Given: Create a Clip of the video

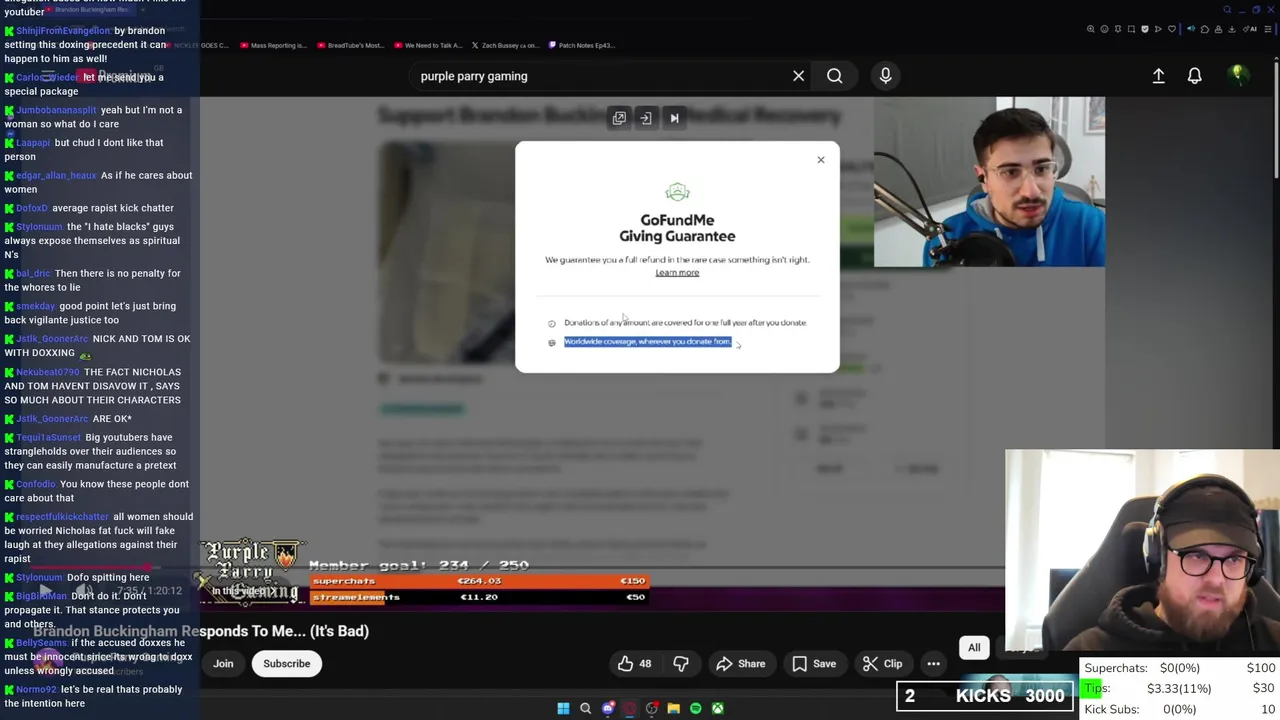Looking at the screenshot, I should pyautogui.click(x=883, y=664).
